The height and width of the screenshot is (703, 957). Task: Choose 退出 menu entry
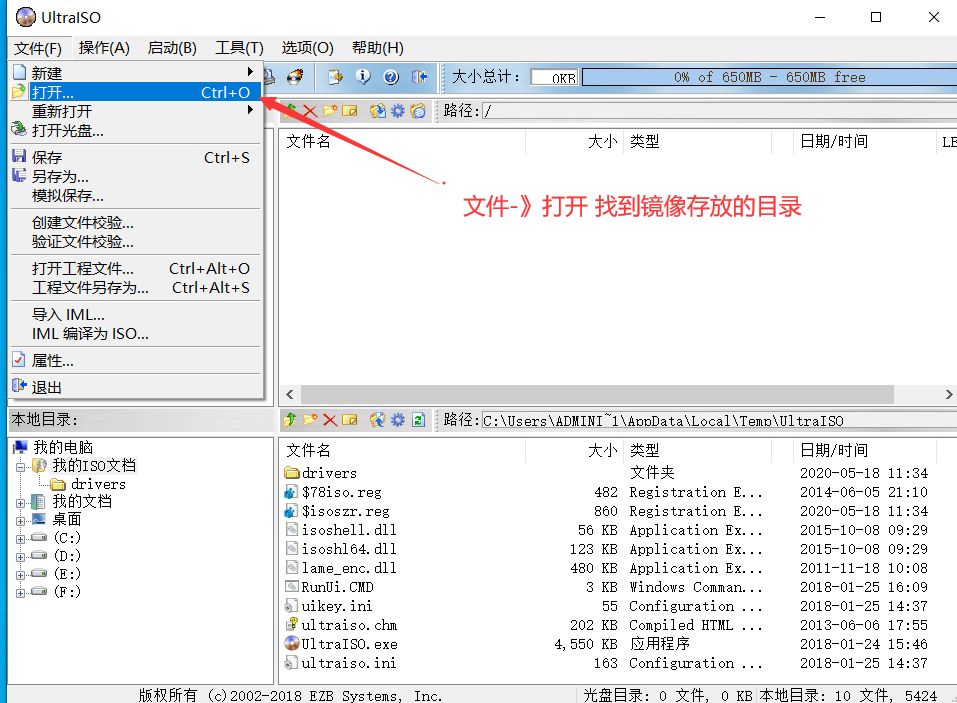135,388
